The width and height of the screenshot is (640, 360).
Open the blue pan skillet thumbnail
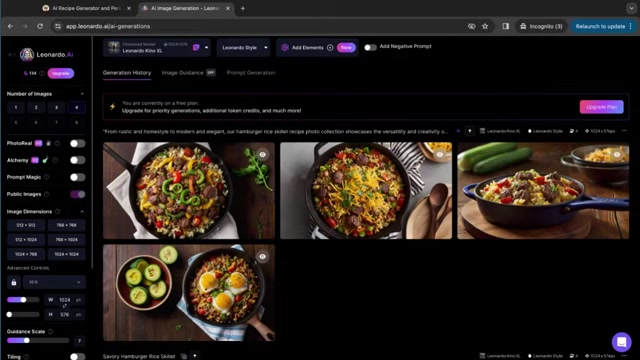(543, 191)
